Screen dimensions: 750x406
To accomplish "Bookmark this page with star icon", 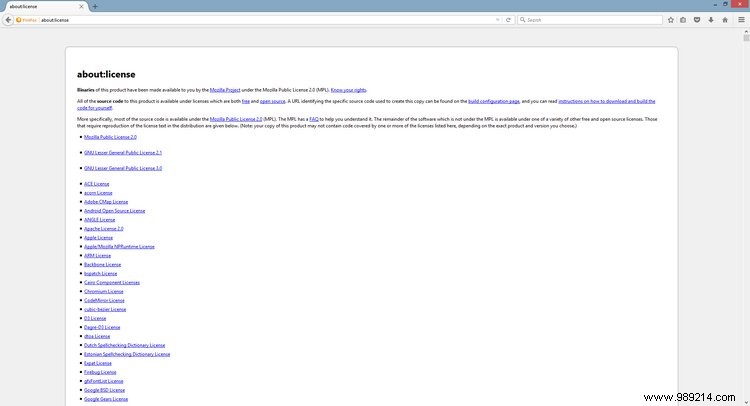I will (x=670, y=19).
